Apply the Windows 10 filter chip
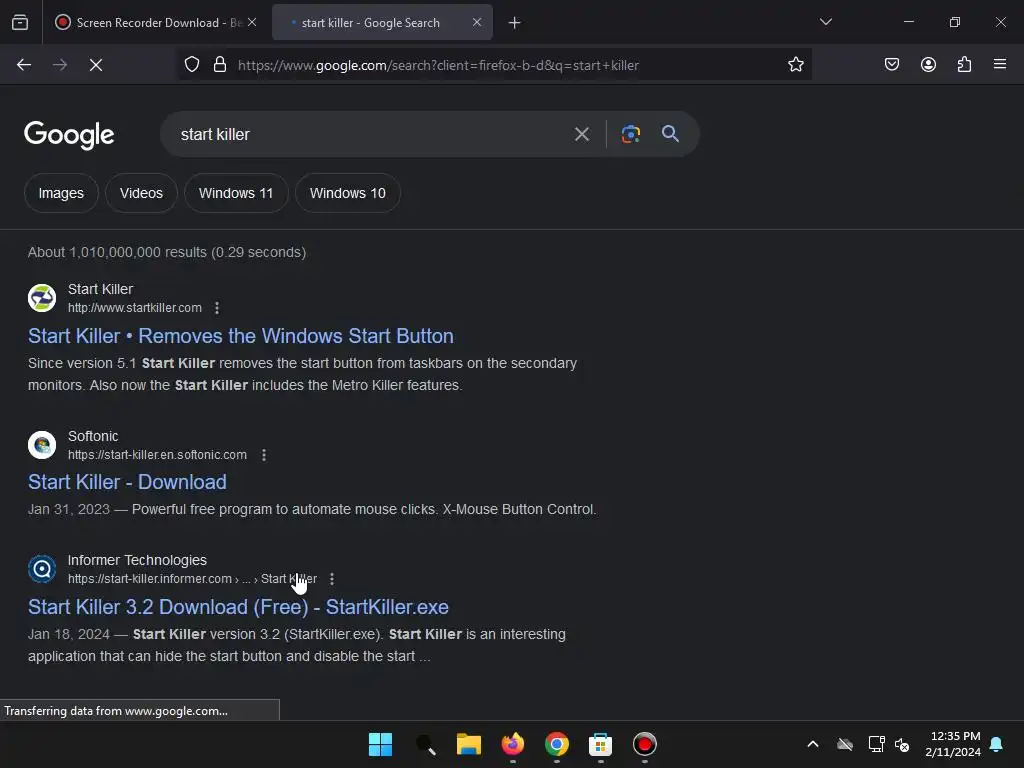1024x768 pixels. [347, 193]
